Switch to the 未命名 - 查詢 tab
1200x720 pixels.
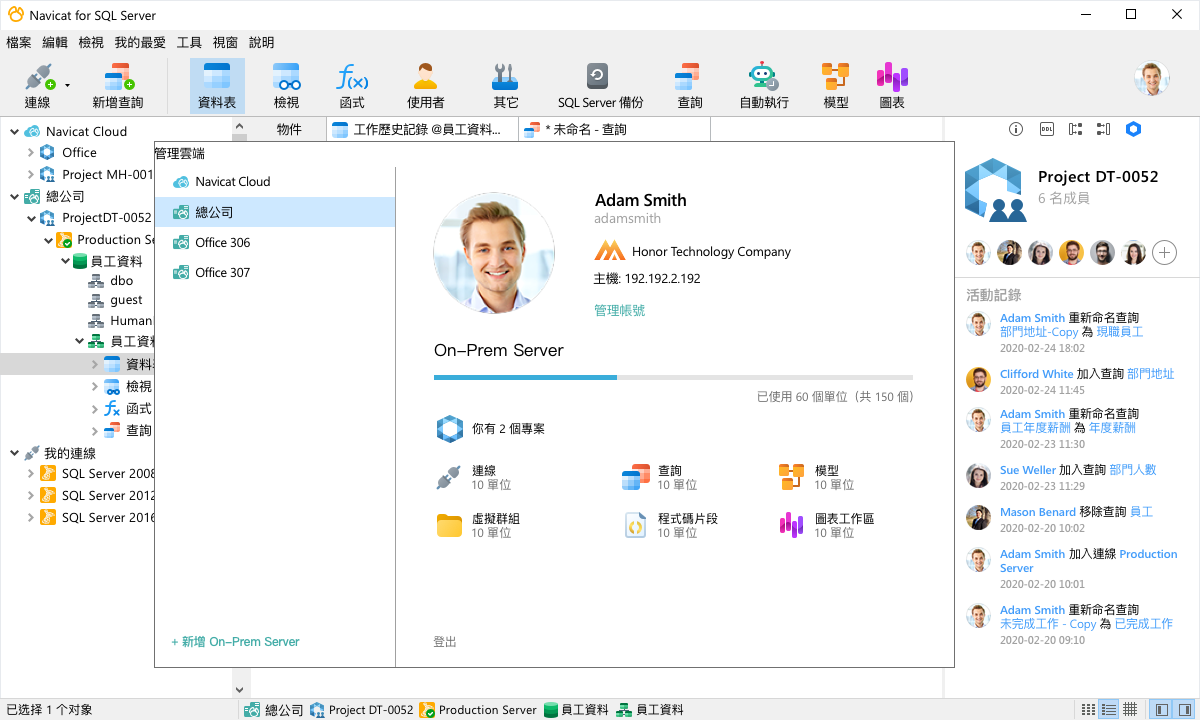coord(614,129)
